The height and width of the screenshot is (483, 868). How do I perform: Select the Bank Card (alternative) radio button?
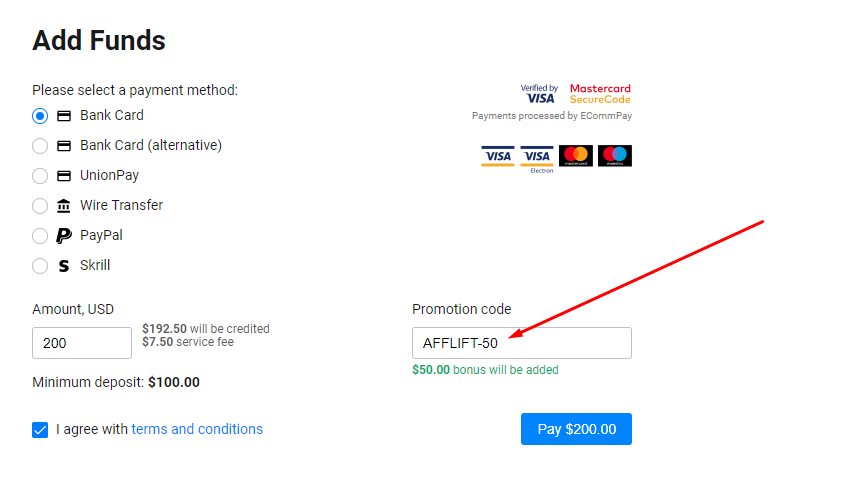tap(40, 146)
